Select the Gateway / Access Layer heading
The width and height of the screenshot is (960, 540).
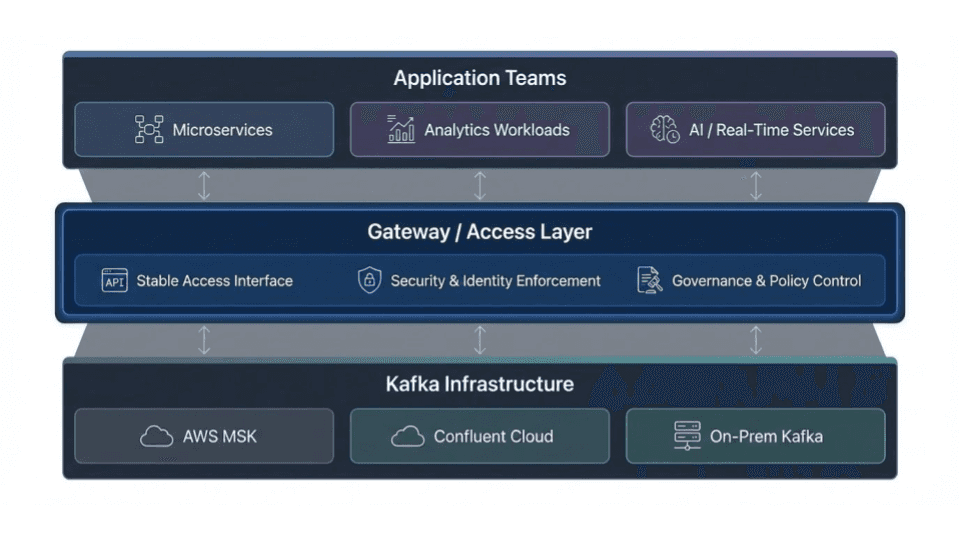pos(480,232)
